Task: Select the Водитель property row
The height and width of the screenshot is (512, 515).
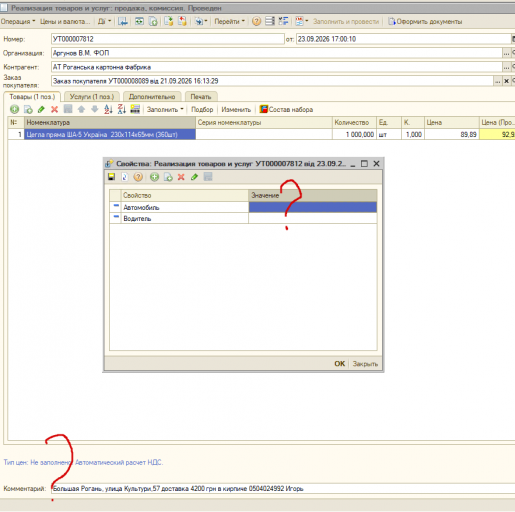Action: (x=243, y=218)
